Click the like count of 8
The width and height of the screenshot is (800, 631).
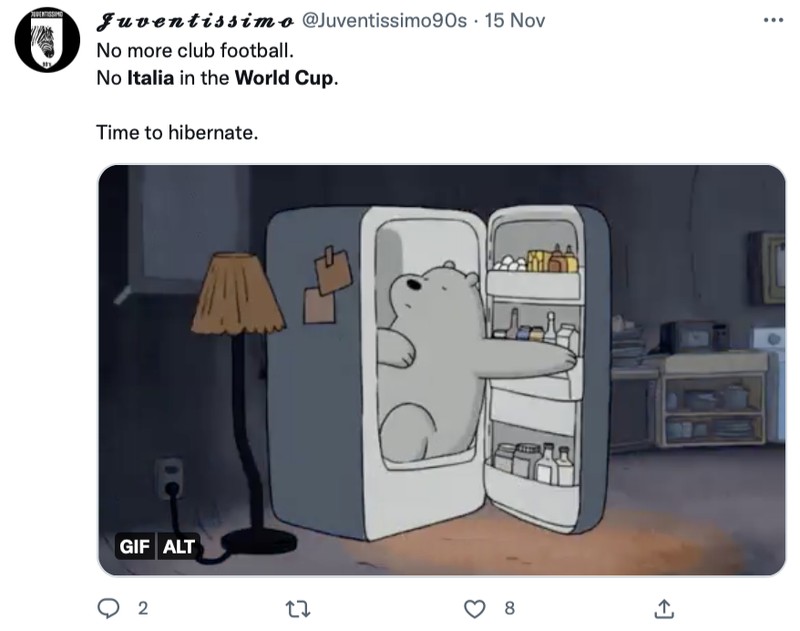point(510,608)
